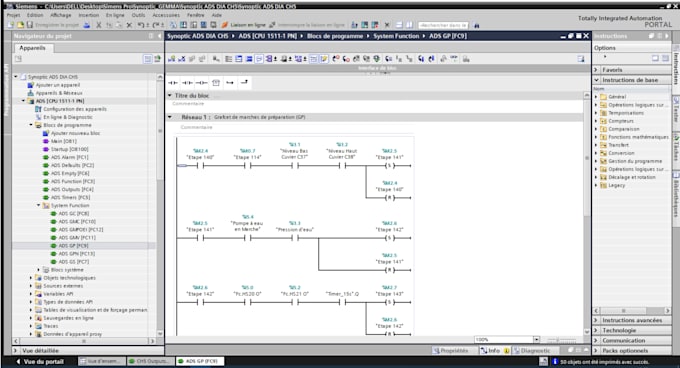Image resolution: width=680 pixels, height=368 pixels.
Task: Click Interrompre la liaison en ligne
Action: (307, 25)
